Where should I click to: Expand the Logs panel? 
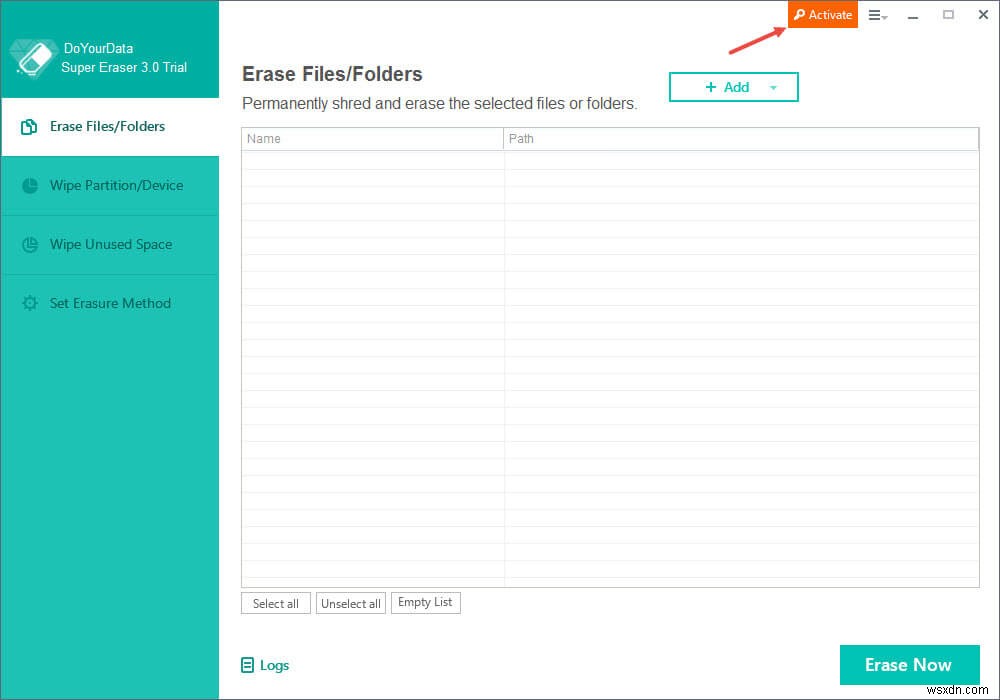pyautogui.click(x=265, y=665)
